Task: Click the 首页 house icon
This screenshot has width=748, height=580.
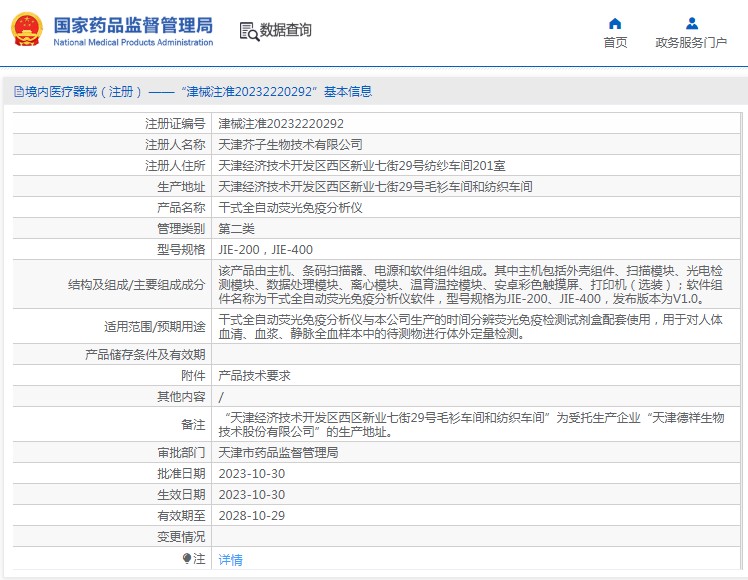Action: (615, 23)
